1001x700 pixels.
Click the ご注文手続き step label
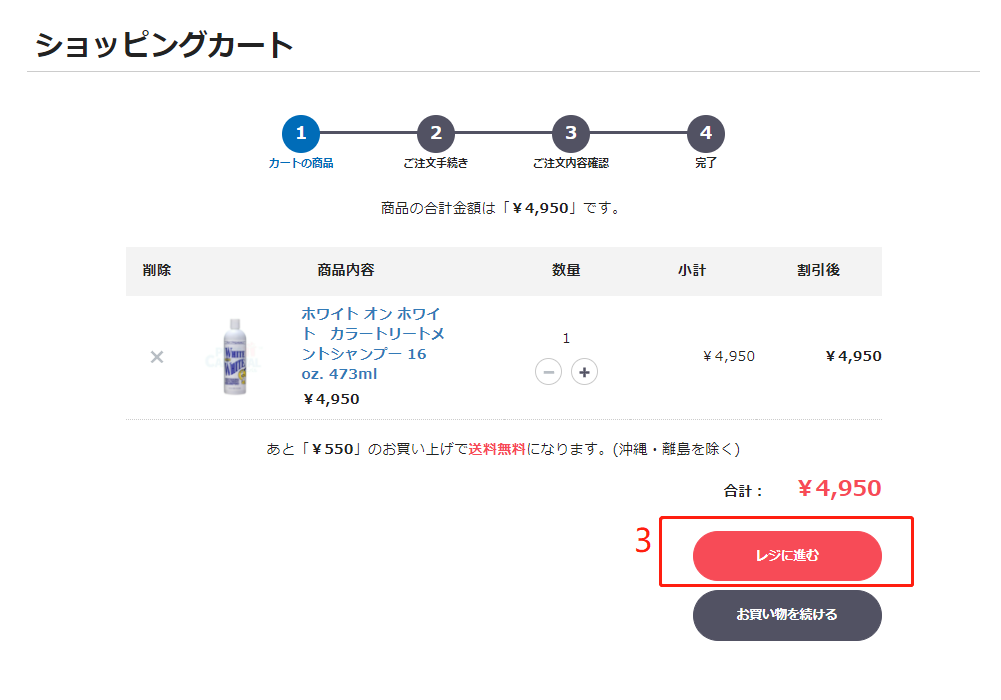[436, 163]
